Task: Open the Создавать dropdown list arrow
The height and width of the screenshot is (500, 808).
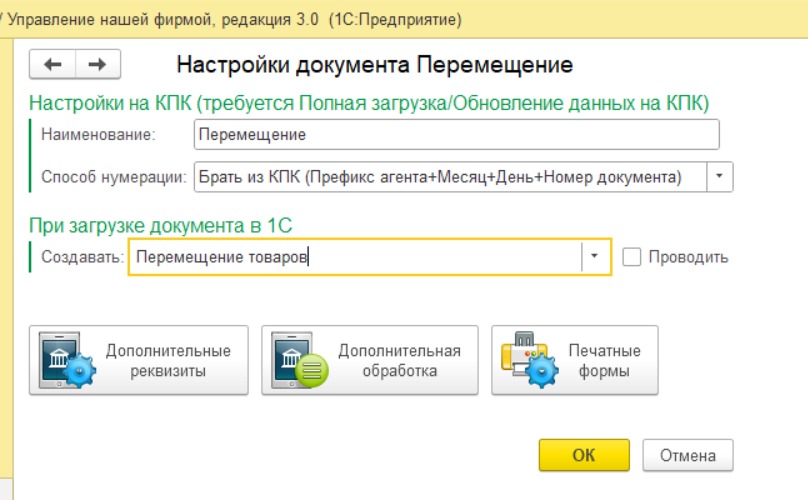Action: point(594,257)
